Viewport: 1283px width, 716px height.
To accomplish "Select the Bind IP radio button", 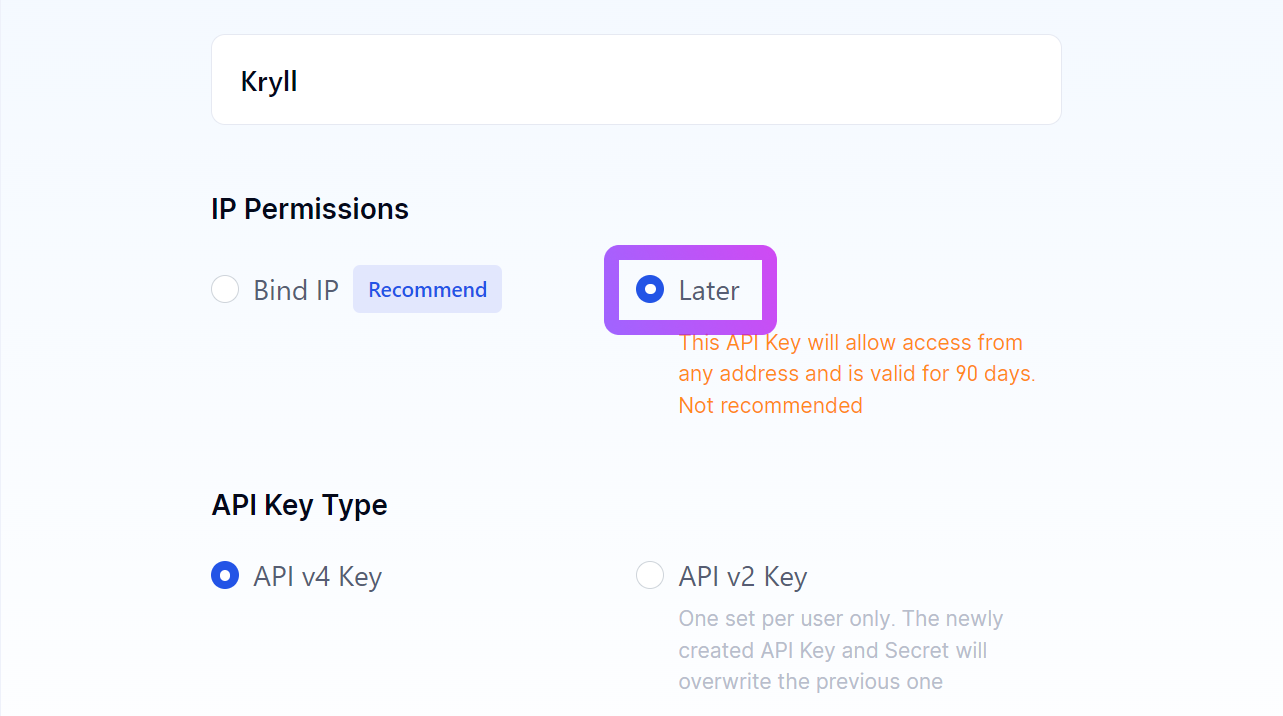I will click(225, 290).
